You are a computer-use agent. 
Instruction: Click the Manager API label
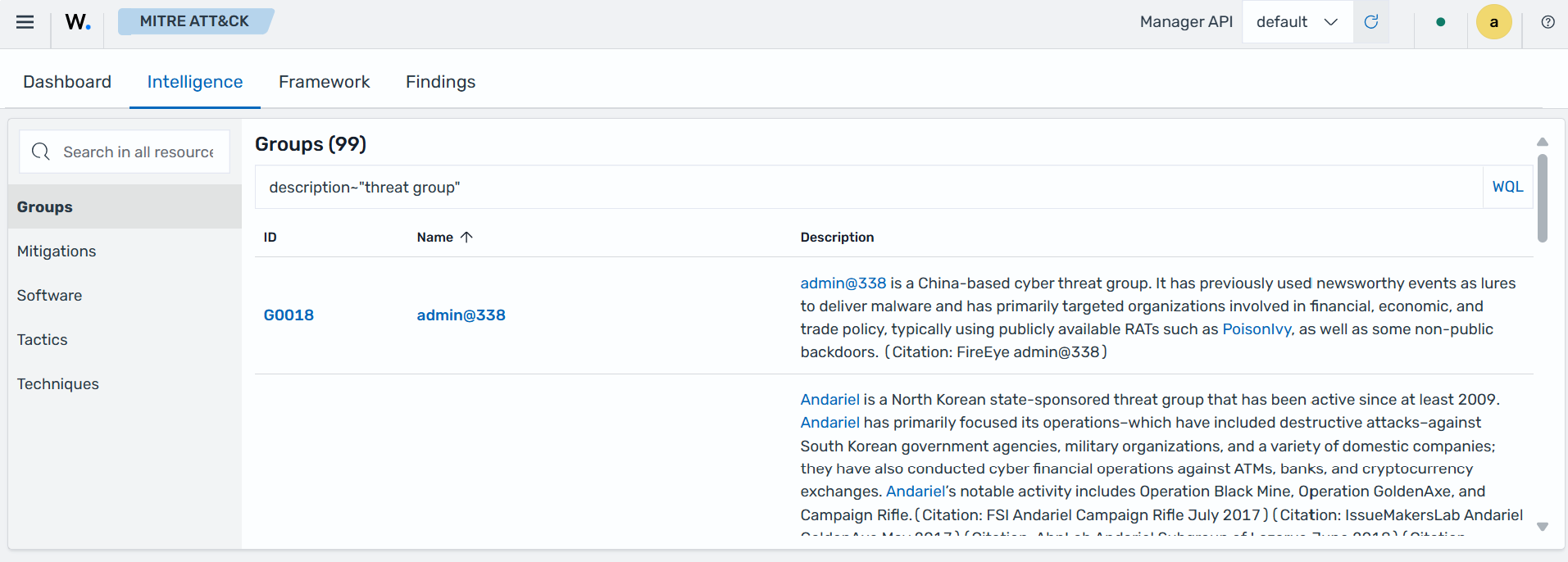[1186, 22]
